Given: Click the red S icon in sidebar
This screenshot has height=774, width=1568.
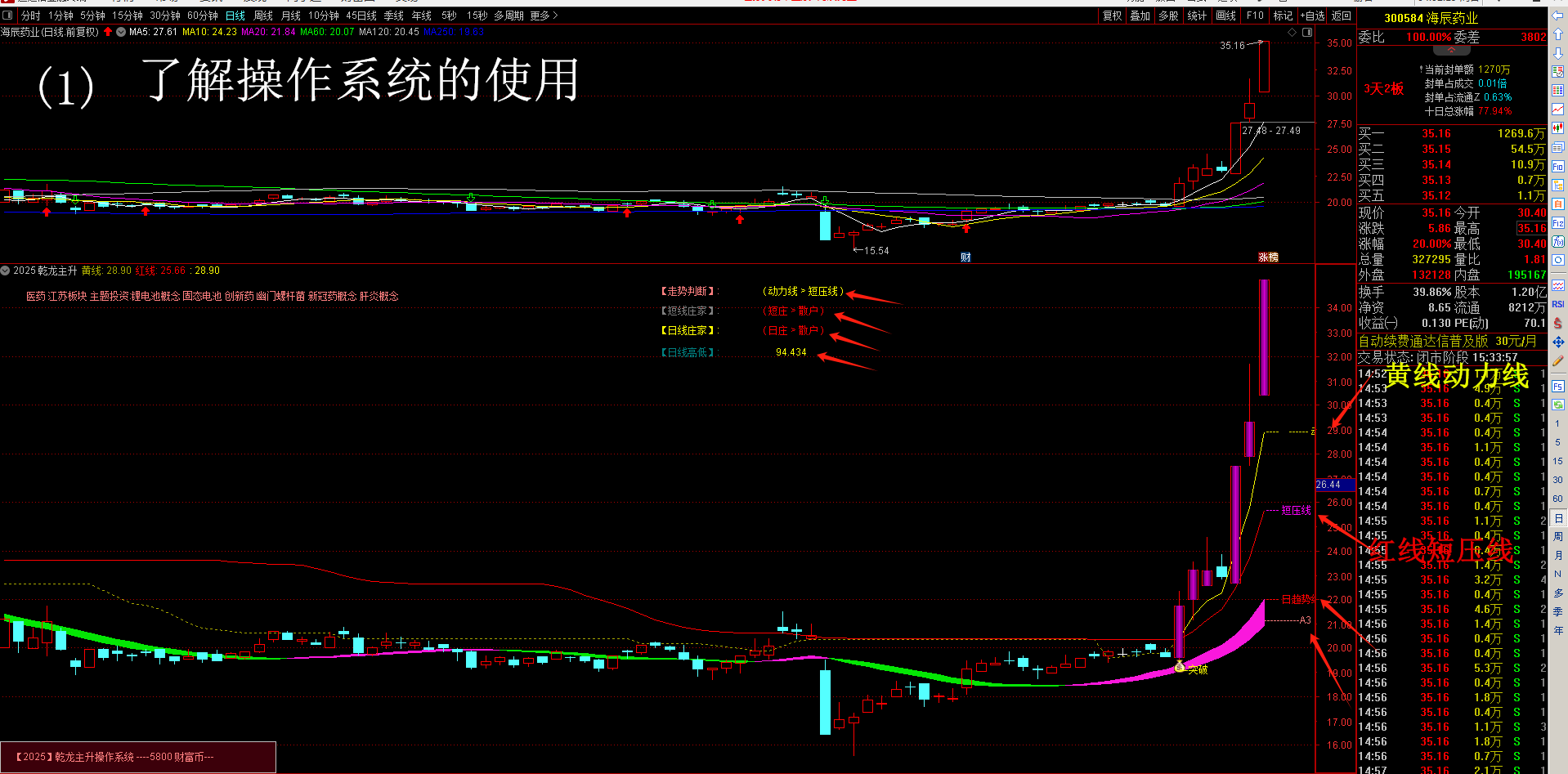Looking at the screenshot, I should (x=1558, y=324).
